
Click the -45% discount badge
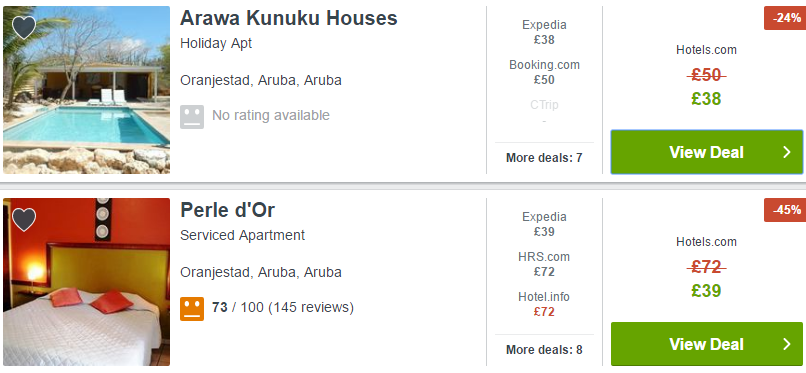pos(785,210)
